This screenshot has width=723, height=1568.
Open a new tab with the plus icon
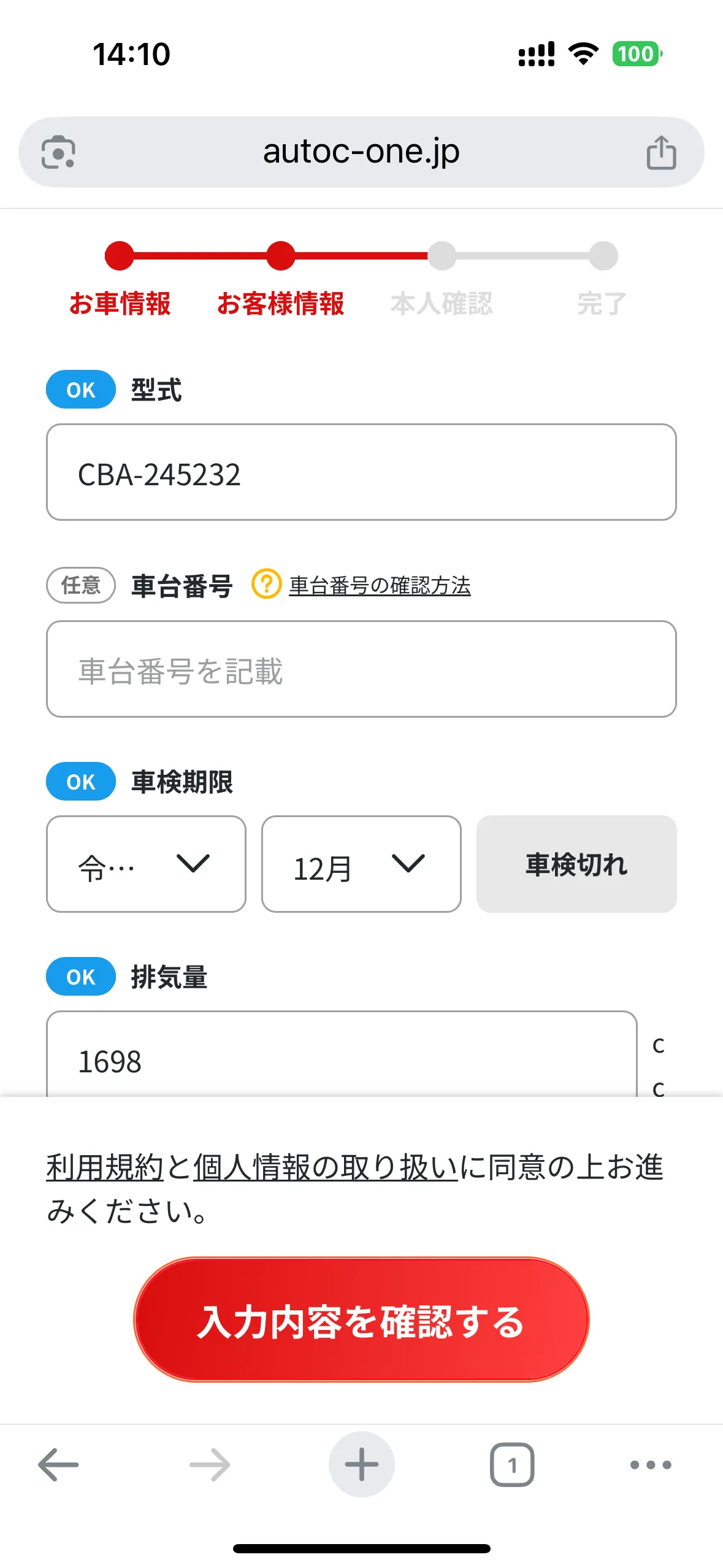[x=361, y=1465]
